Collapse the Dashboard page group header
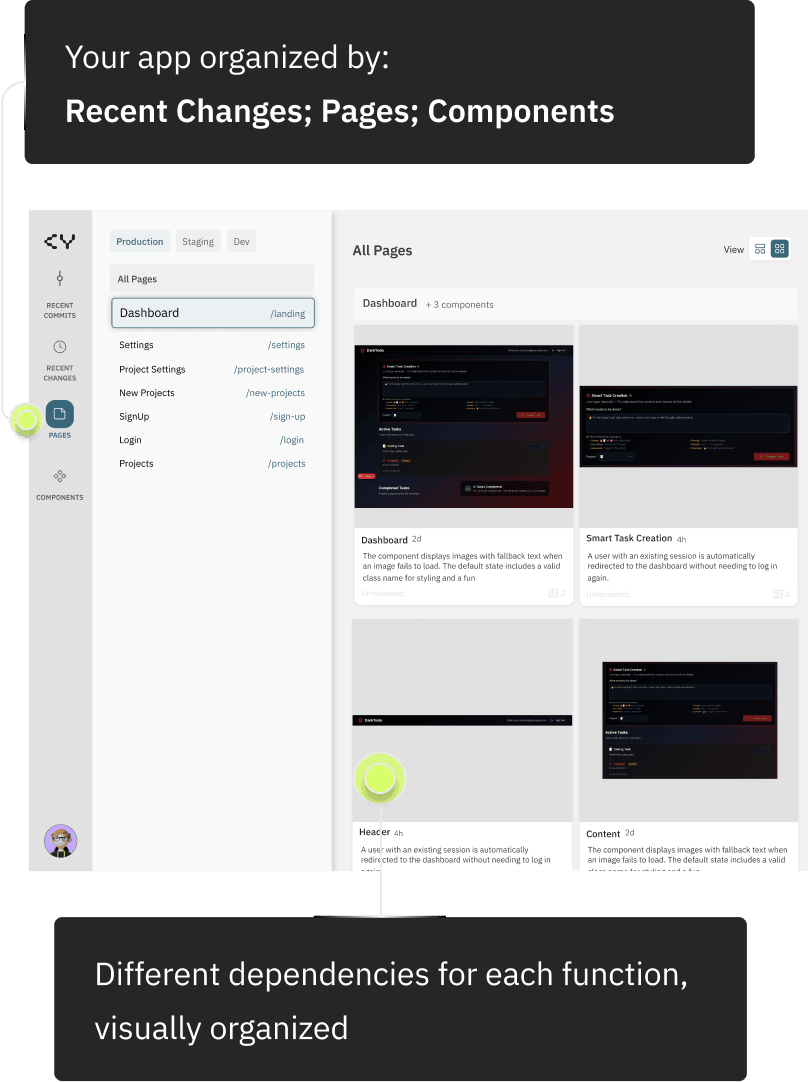The height and width of the screenshot is (1082, 808). coord(388,303)
